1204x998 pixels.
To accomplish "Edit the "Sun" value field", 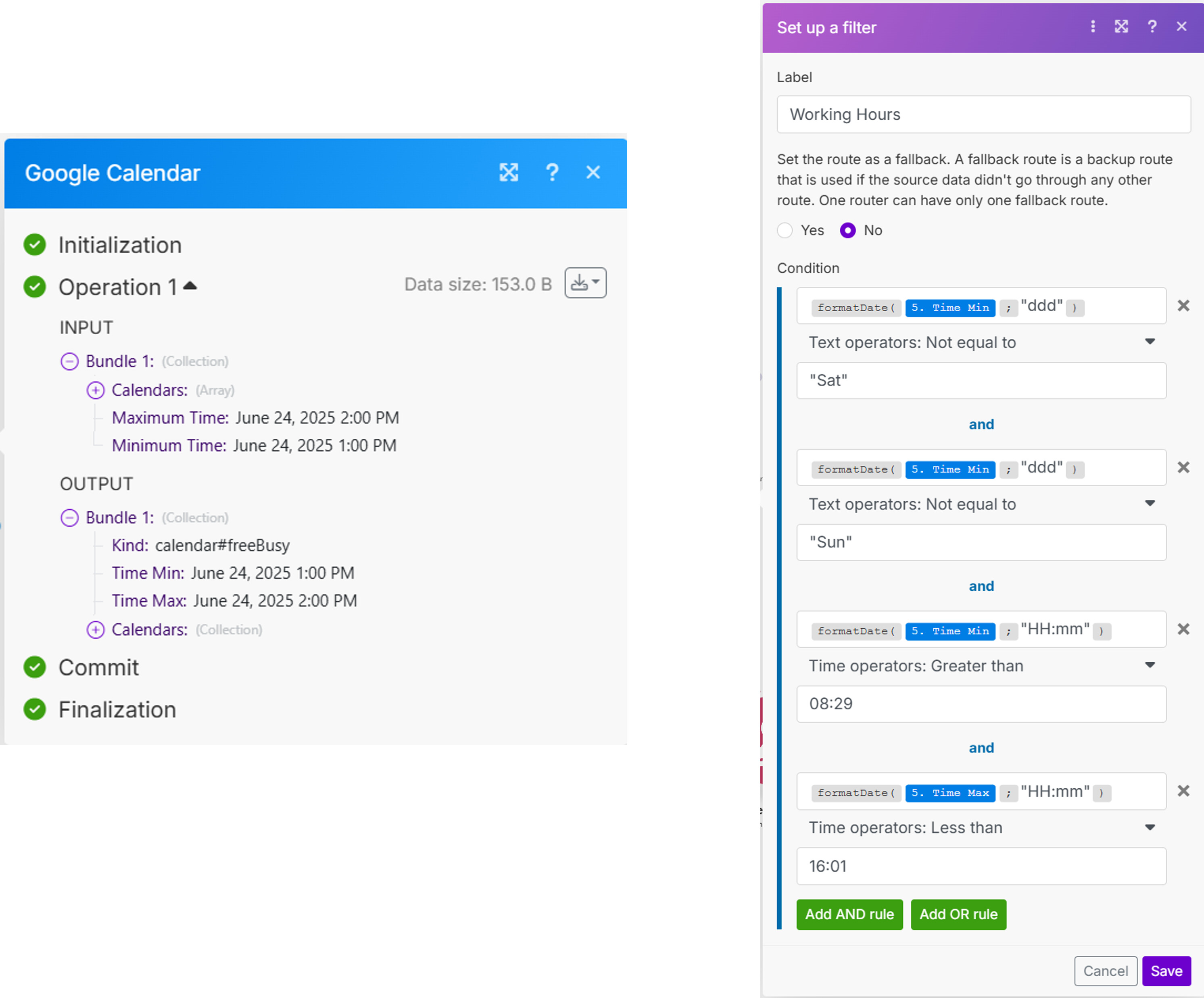I will (x=981, y=542).
